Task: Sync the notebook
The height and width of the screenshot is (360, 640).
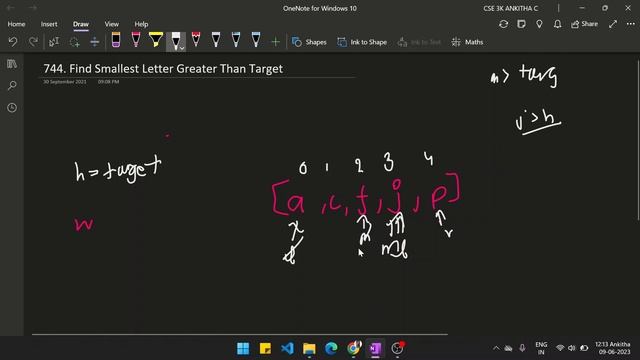Action: [x=504, y=24]
